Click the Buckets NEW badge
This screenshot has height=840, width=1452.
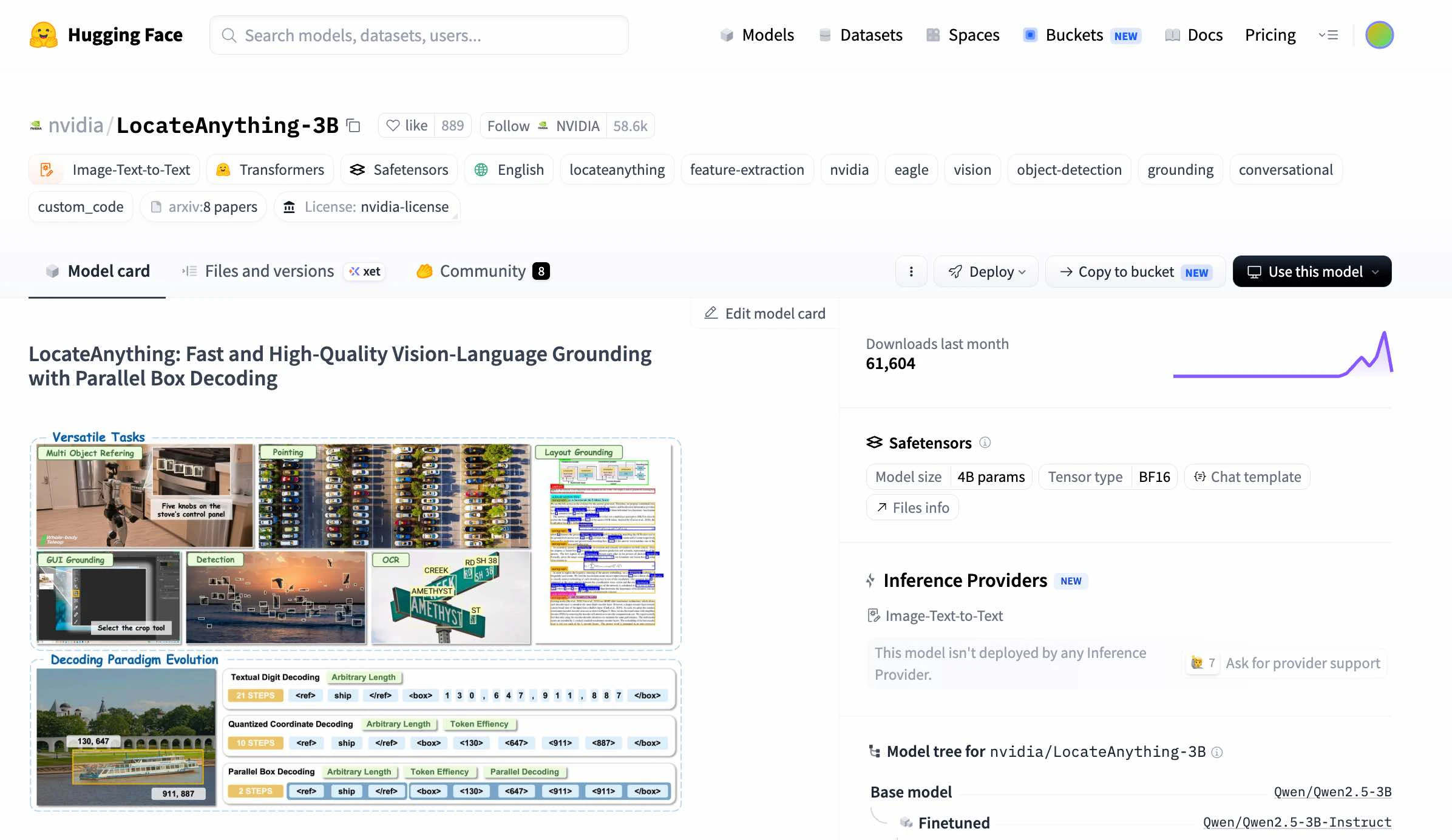tap(1125, 36)
